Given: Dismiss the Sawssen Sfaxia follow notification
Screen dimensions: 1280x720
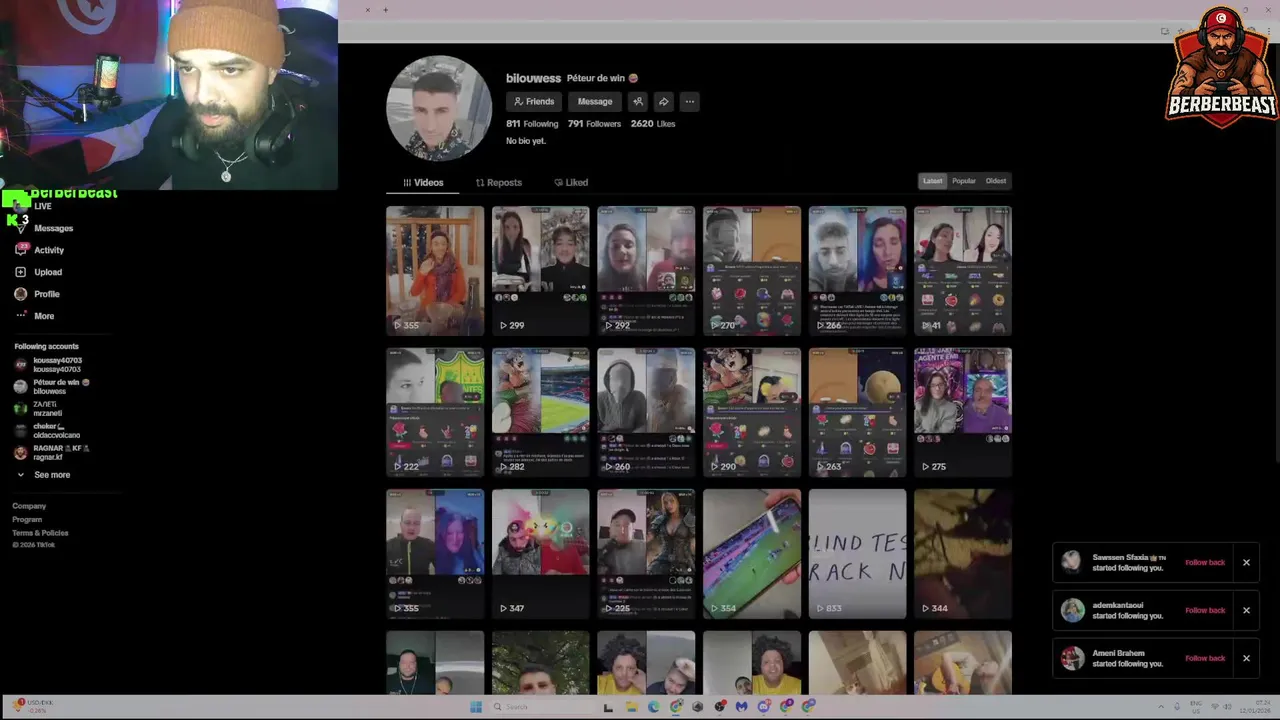Looking at the screenshot, I should (x=1246, y=562).
